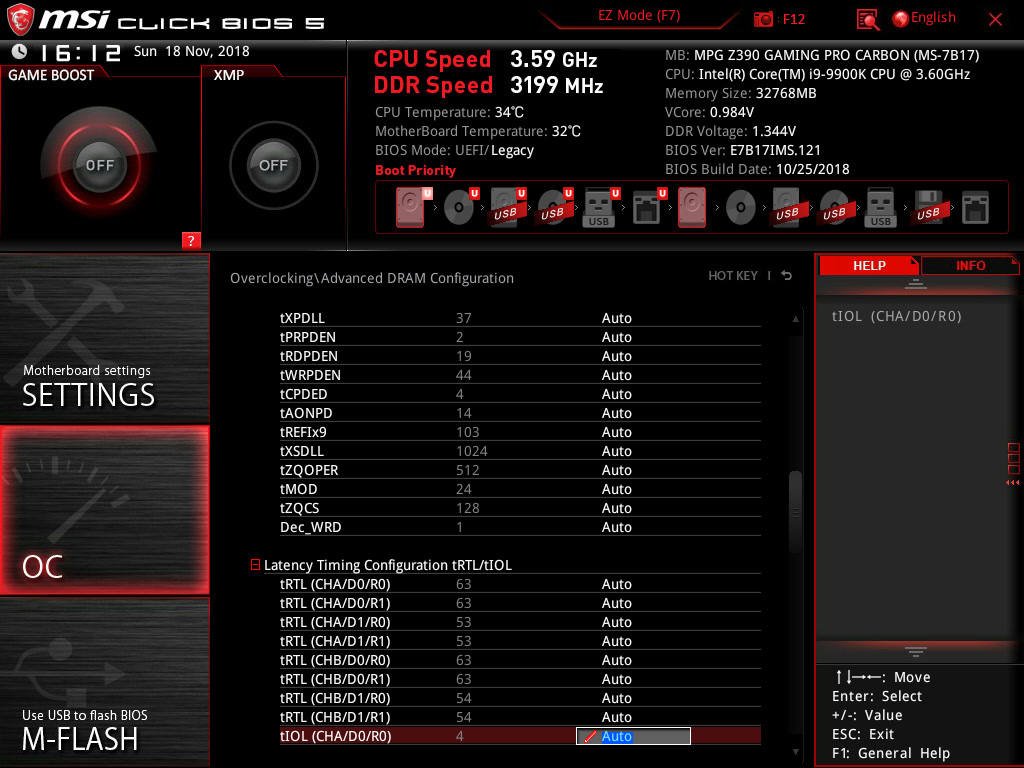The height and width of the screenshot is (768, 1024).
Task: Select UEFI USB hard disk boot icon
Action: pos(508,207)
